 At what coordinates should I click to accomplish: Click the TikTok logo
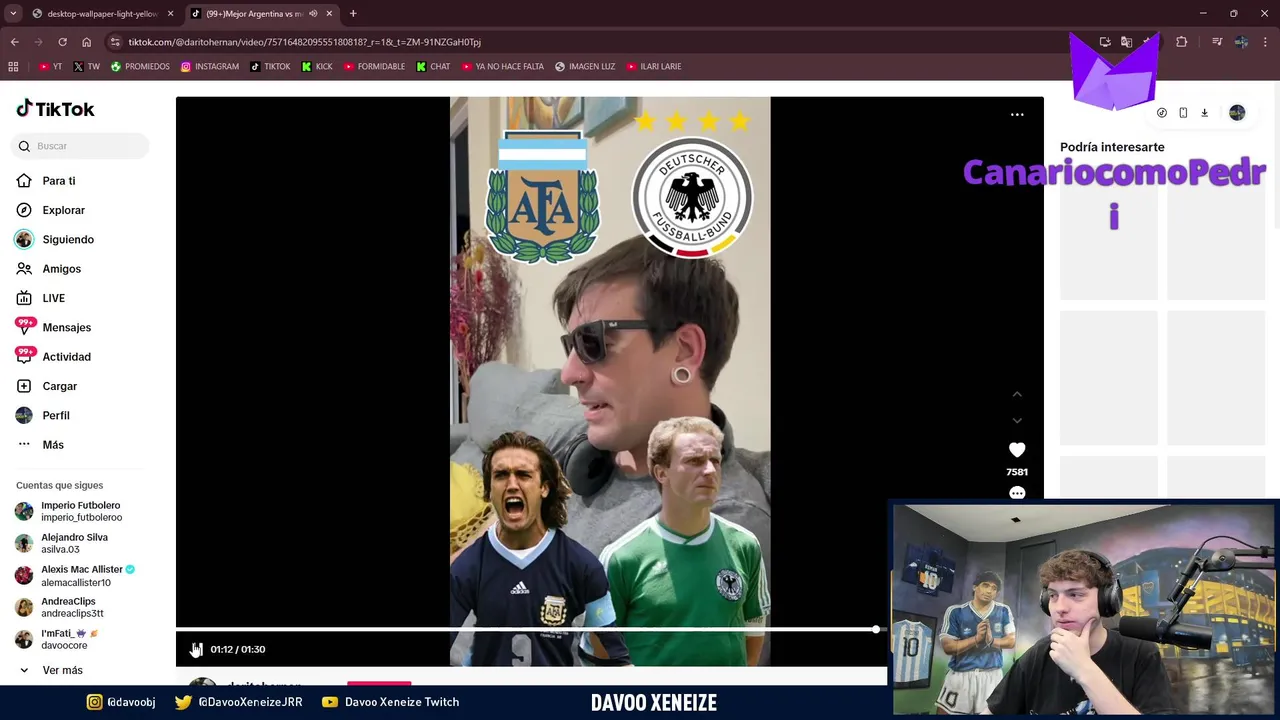[x=56, y=109]
